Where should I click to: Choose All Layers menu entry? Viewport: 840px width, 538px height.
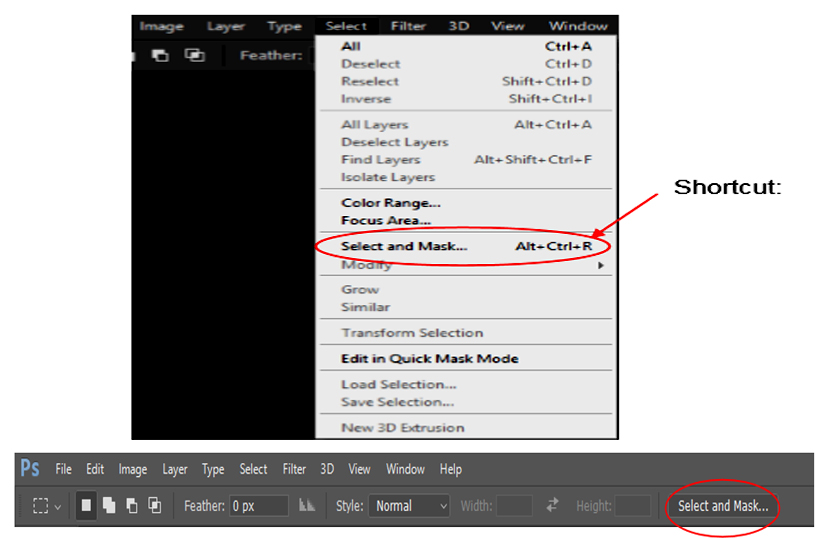click(466, 125)
